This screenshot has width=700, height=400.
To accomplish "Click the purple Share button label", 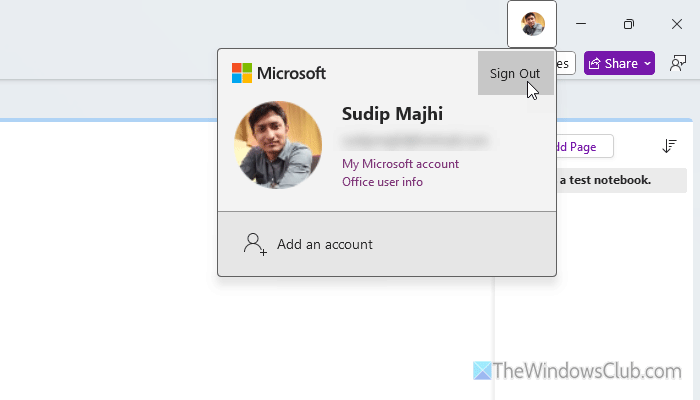I will tap(621, 63).
